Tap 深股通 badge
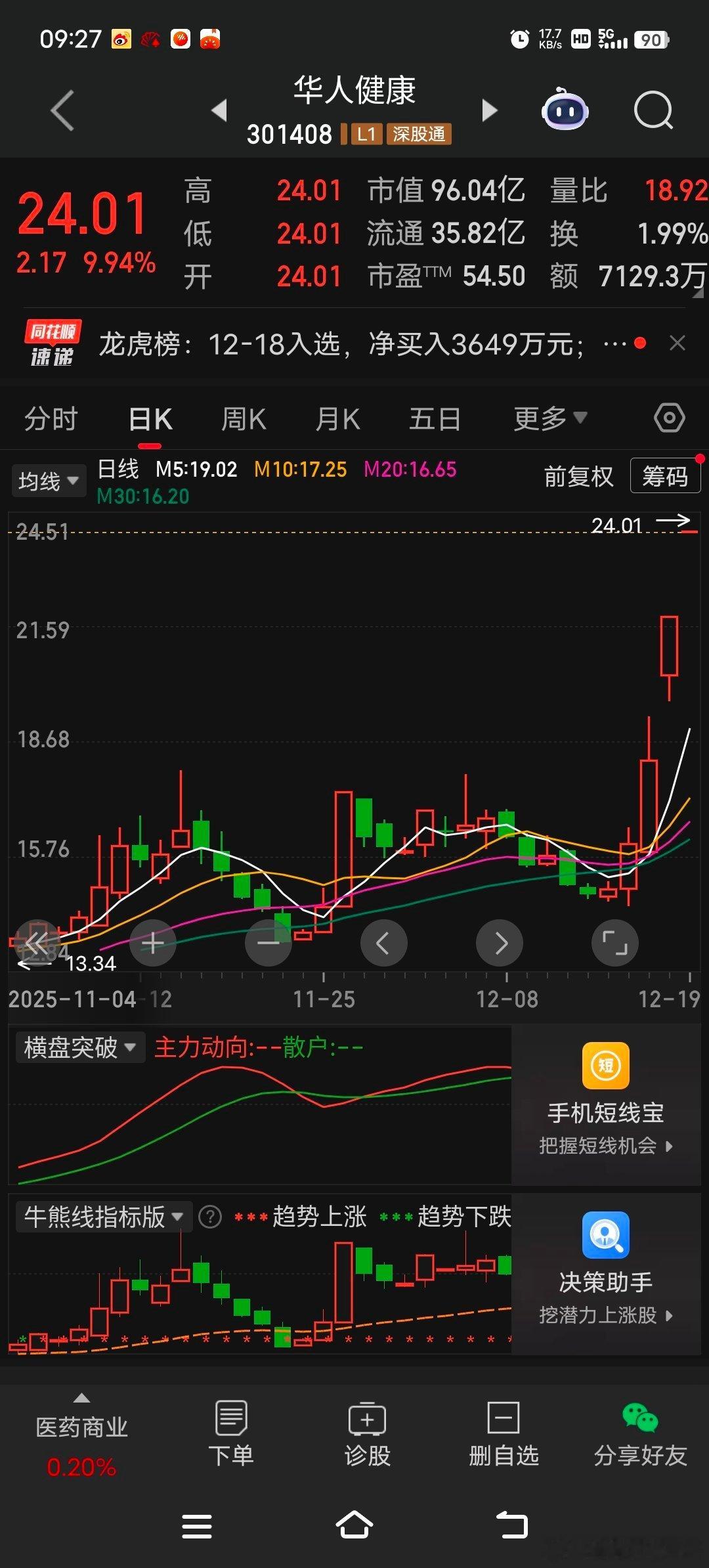 419,134
